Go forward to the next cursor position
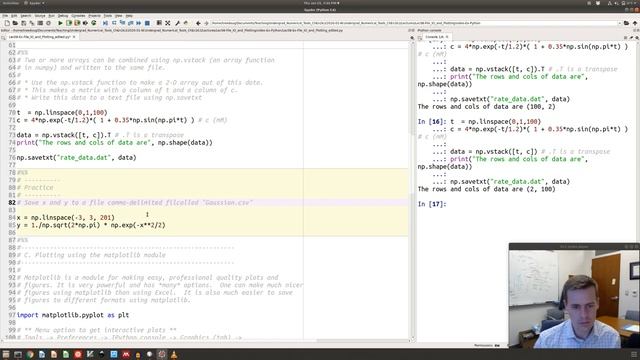Screen dimensions: 640x360 coord(206,23)
